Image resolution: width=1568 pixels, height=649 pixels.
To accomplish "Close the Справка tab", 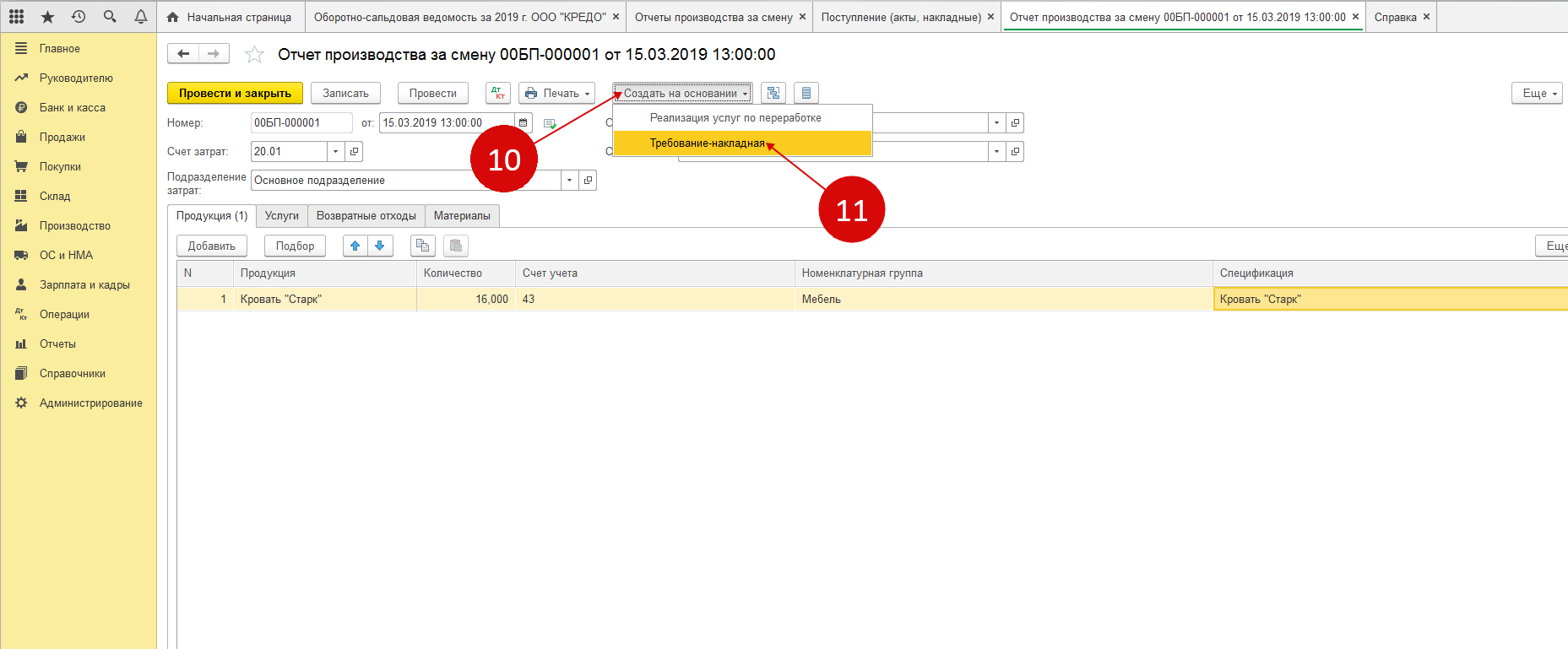I will pyautogui.click(x=1426, y=17).
